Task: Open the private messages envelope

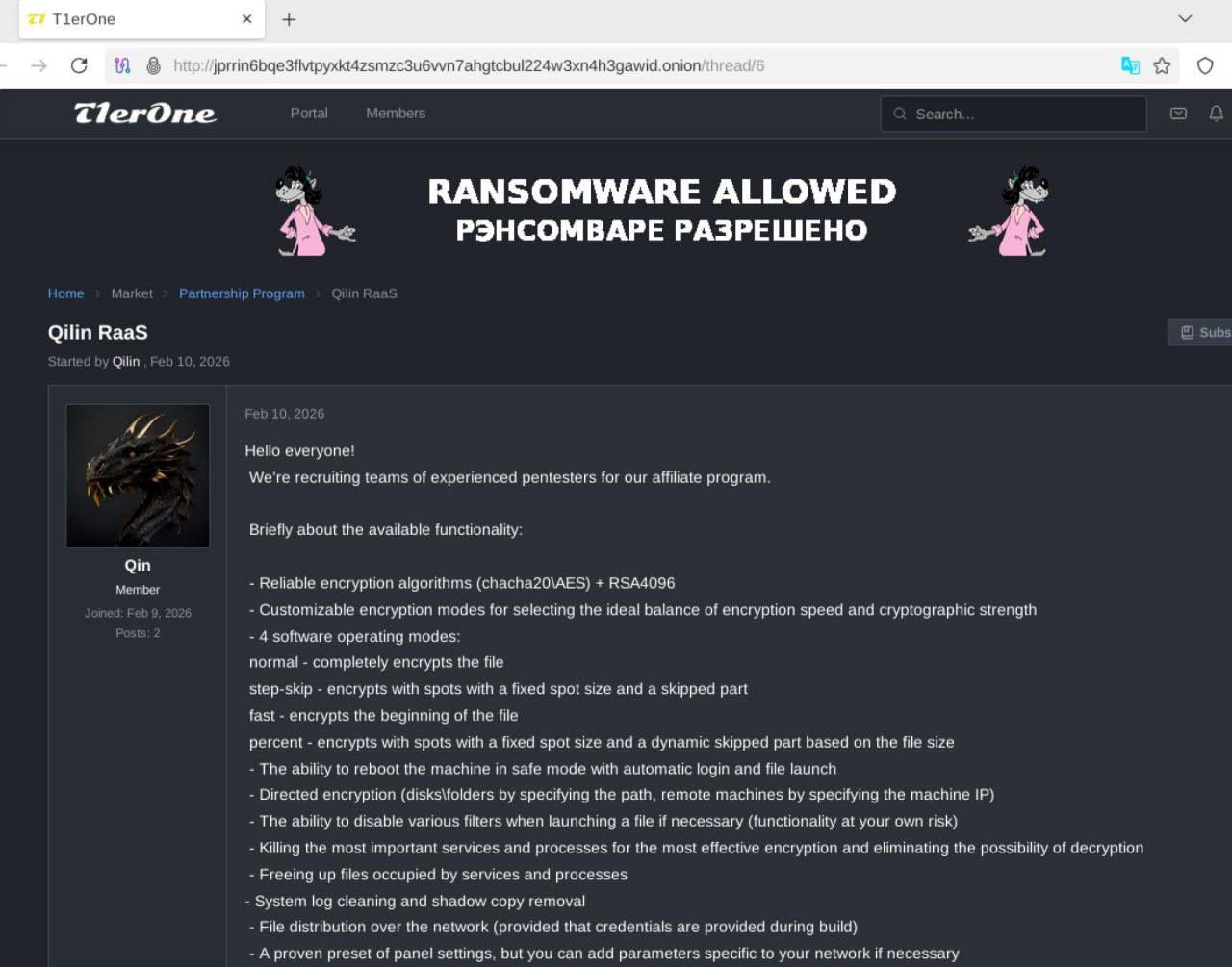Action: coord(1178,114)
